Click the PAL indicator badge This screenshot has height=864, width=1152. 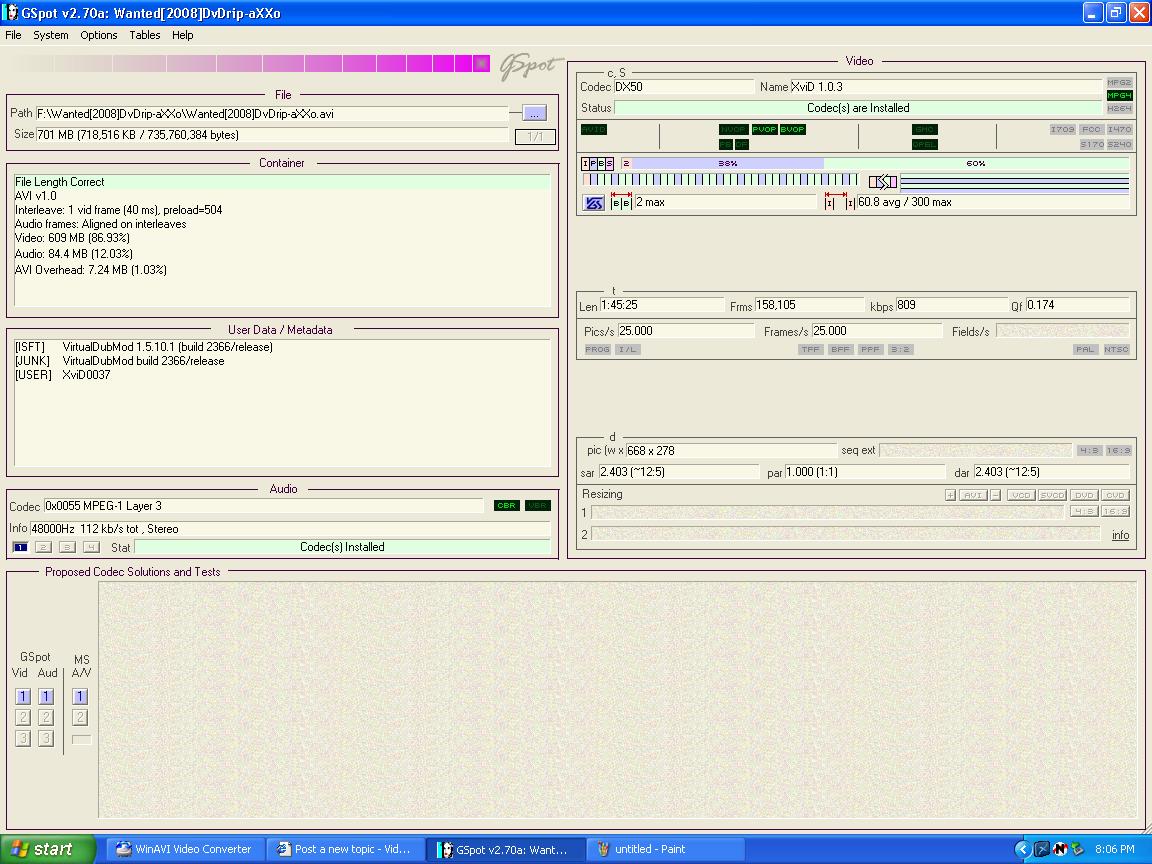coord(1085,350)
